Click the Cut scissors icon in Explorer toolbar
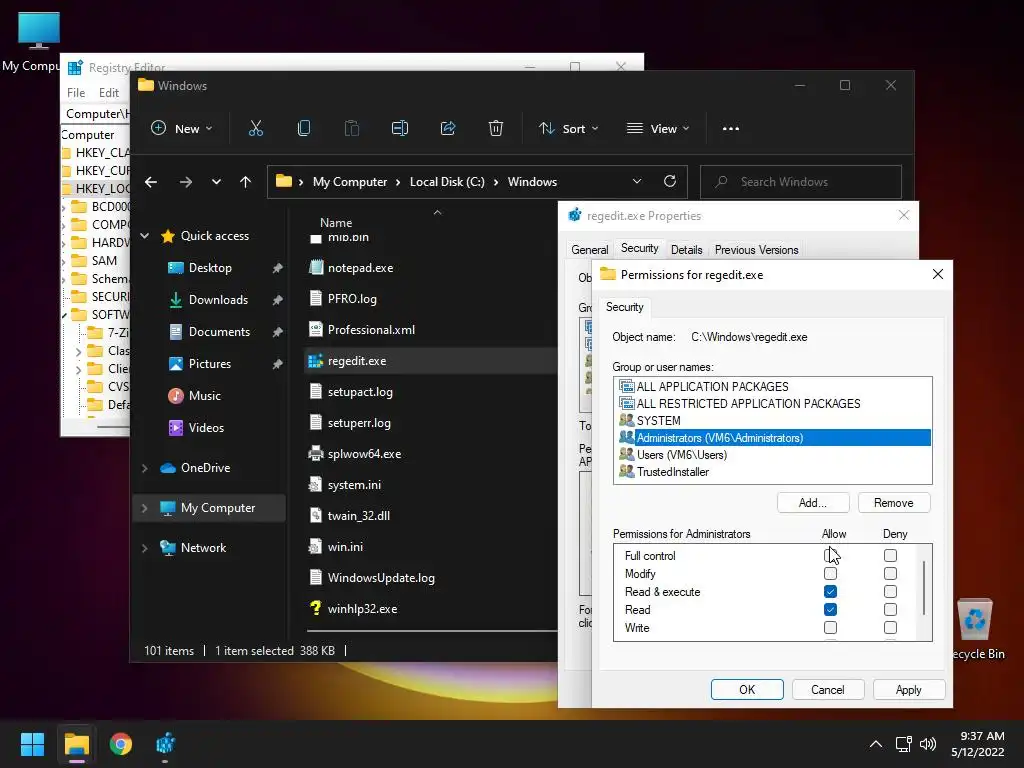This screenshot has width=1024, height=768. coord(256,128)
